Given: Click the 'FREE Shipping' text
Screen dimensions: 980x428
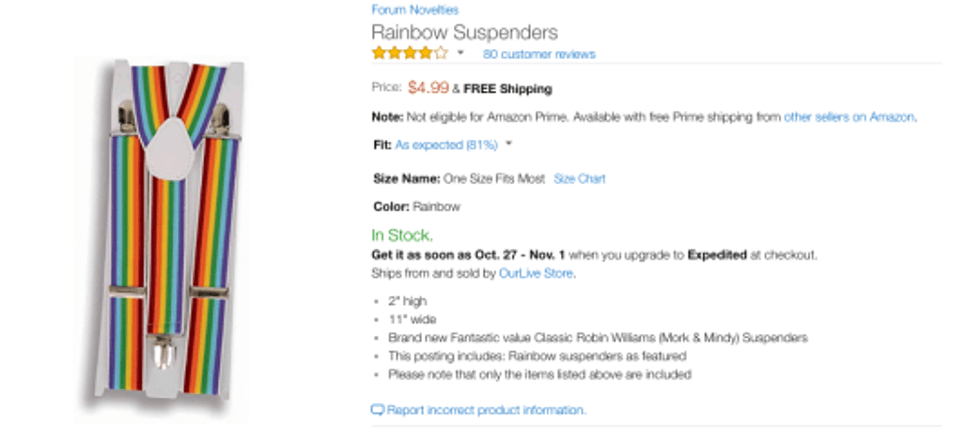Looking at the screenshot, I should pyautogui.click(x=507, y=88).
